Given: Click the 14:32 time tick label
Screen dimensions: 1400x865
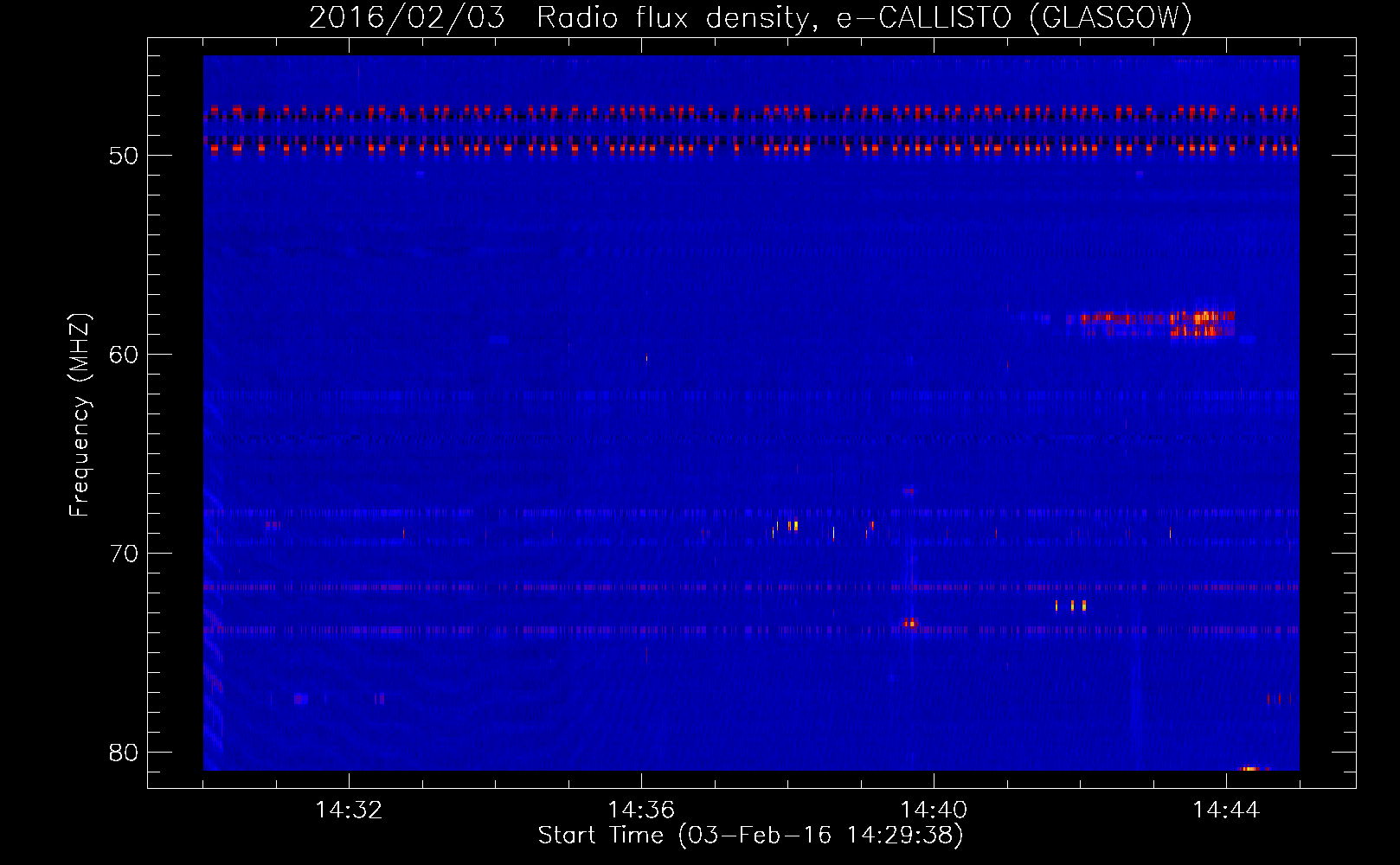Looking at the screenshot, I should click(349, 811).
